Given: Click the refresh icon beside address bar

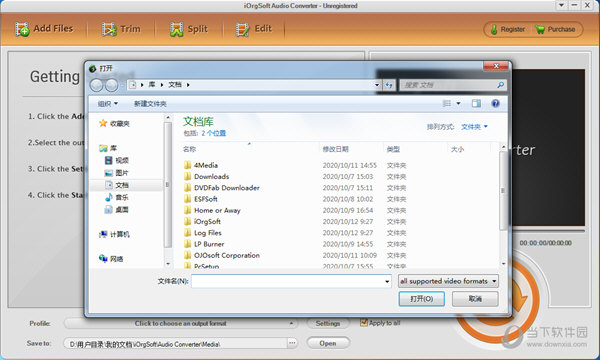Looking at the screenshot, I should [389, 85].
